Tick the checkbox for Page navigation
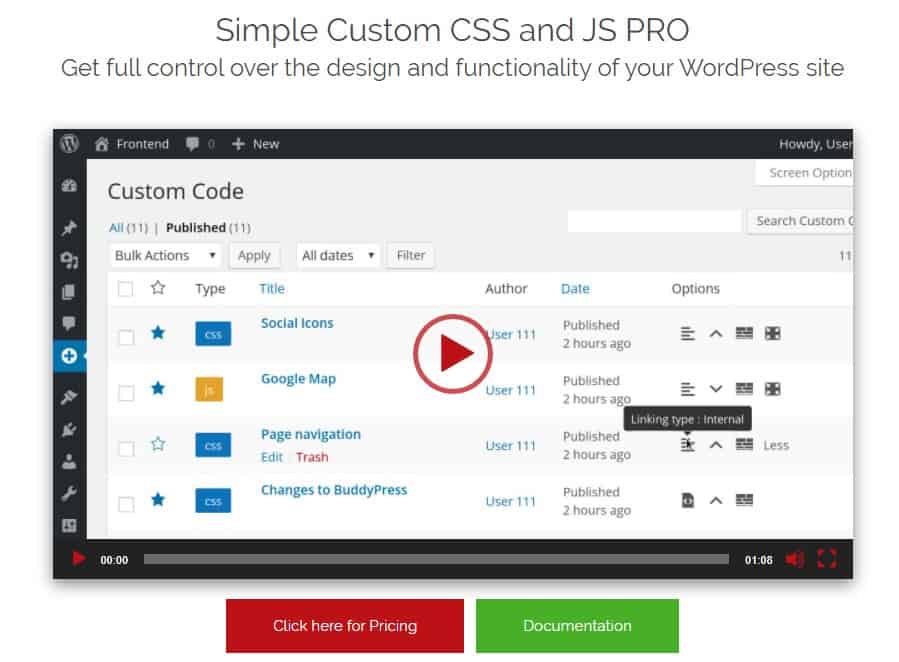Image resolution: width=899 pixels, height=662 pixels. click(126, 449)
